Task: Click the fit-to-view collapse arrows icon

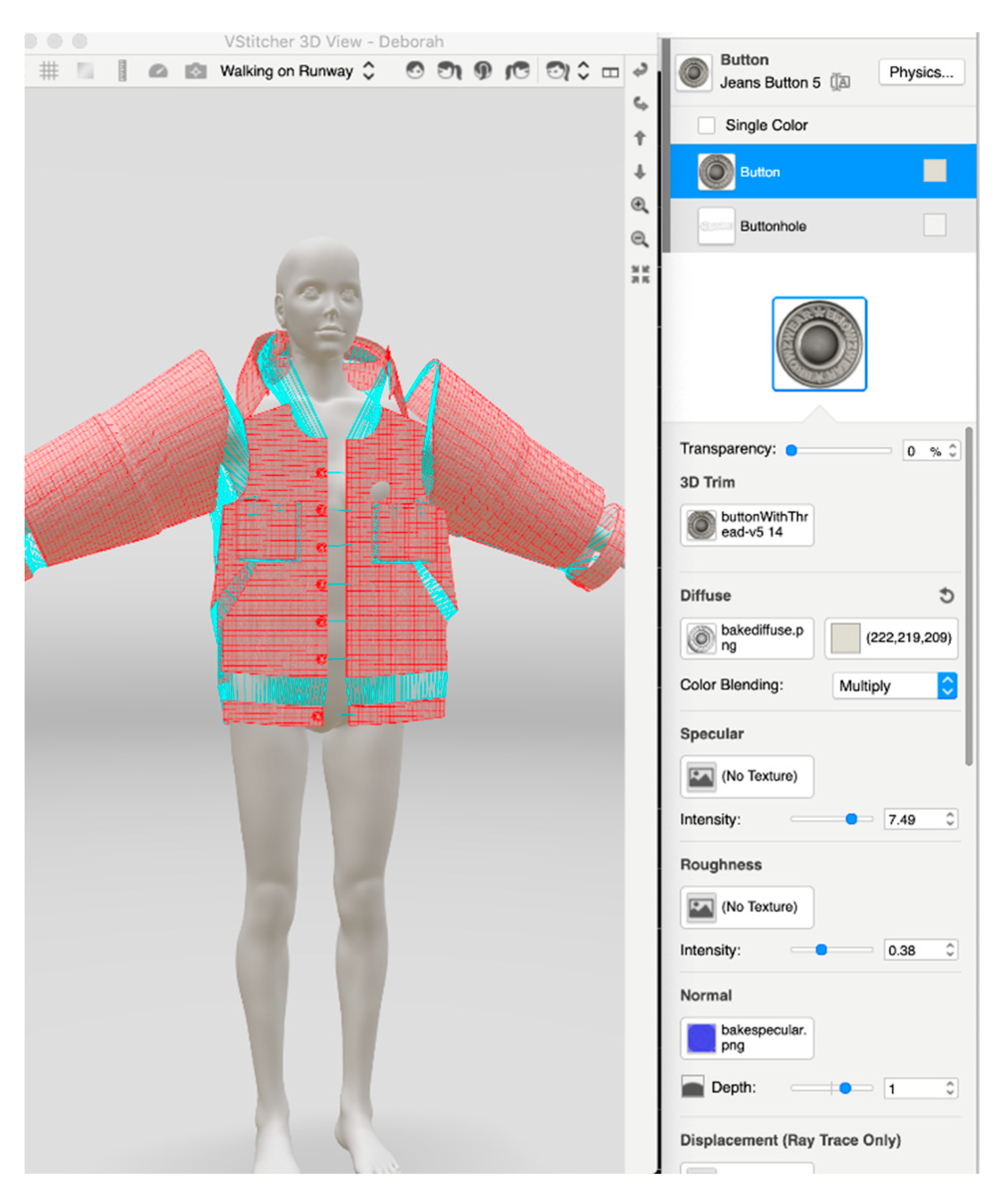Action: [640, 274]
